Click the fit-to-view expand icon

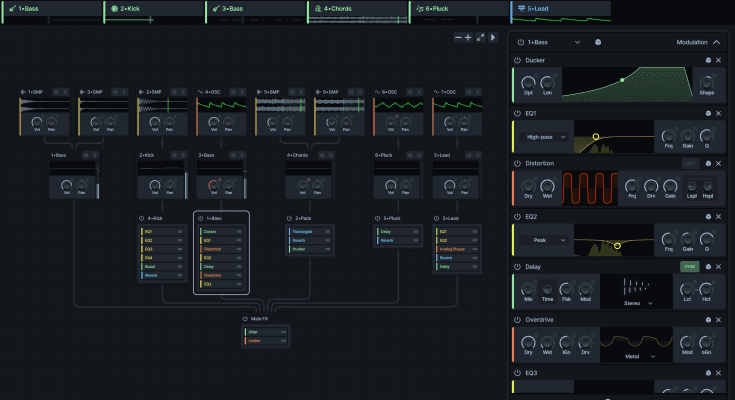(481, 37)
